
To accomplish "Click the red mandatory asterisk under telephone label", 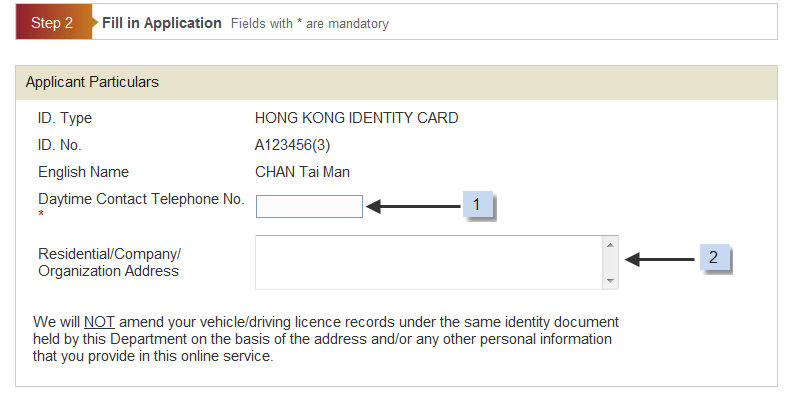I will [x=41, y=214].
